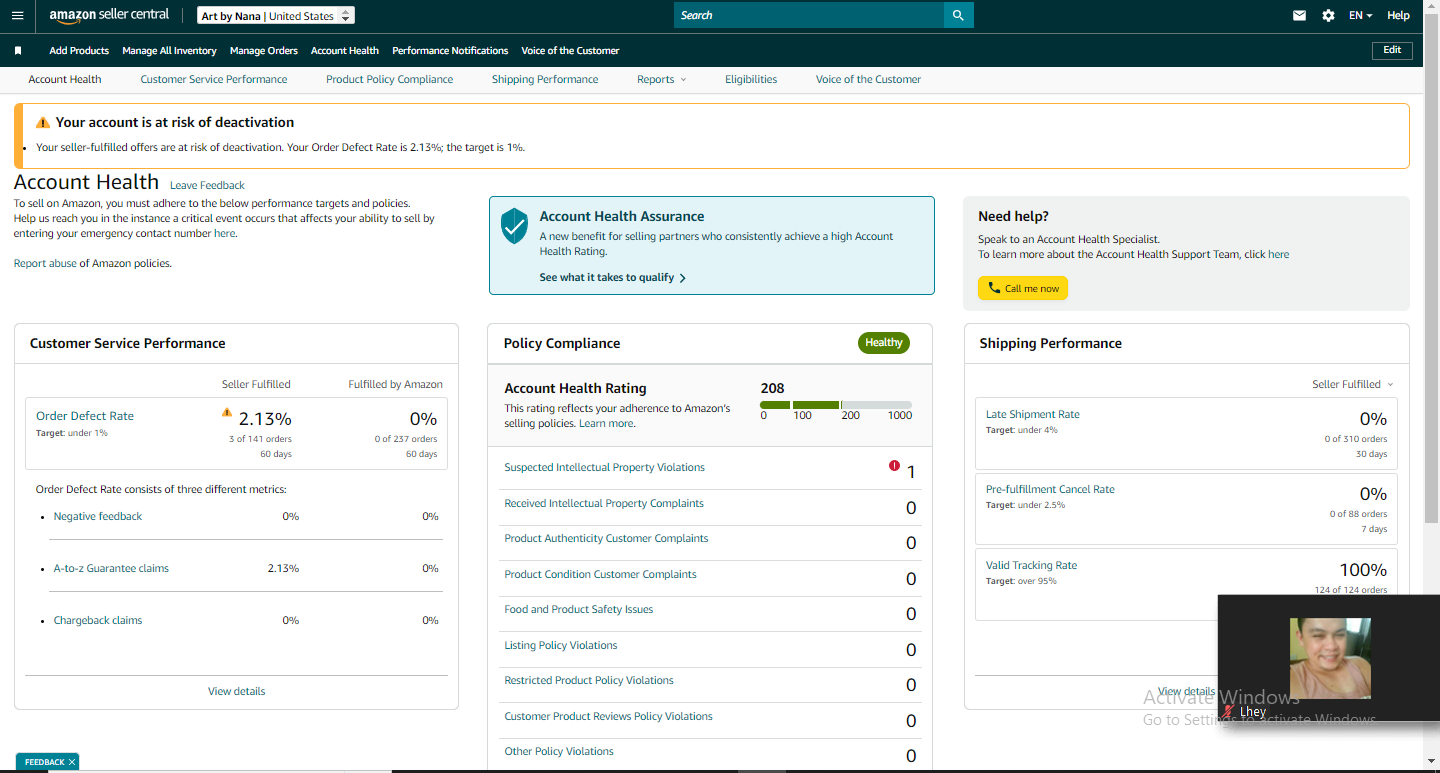Open the Order Defect Rate link

pyautogui.click(x=85, y=416)
